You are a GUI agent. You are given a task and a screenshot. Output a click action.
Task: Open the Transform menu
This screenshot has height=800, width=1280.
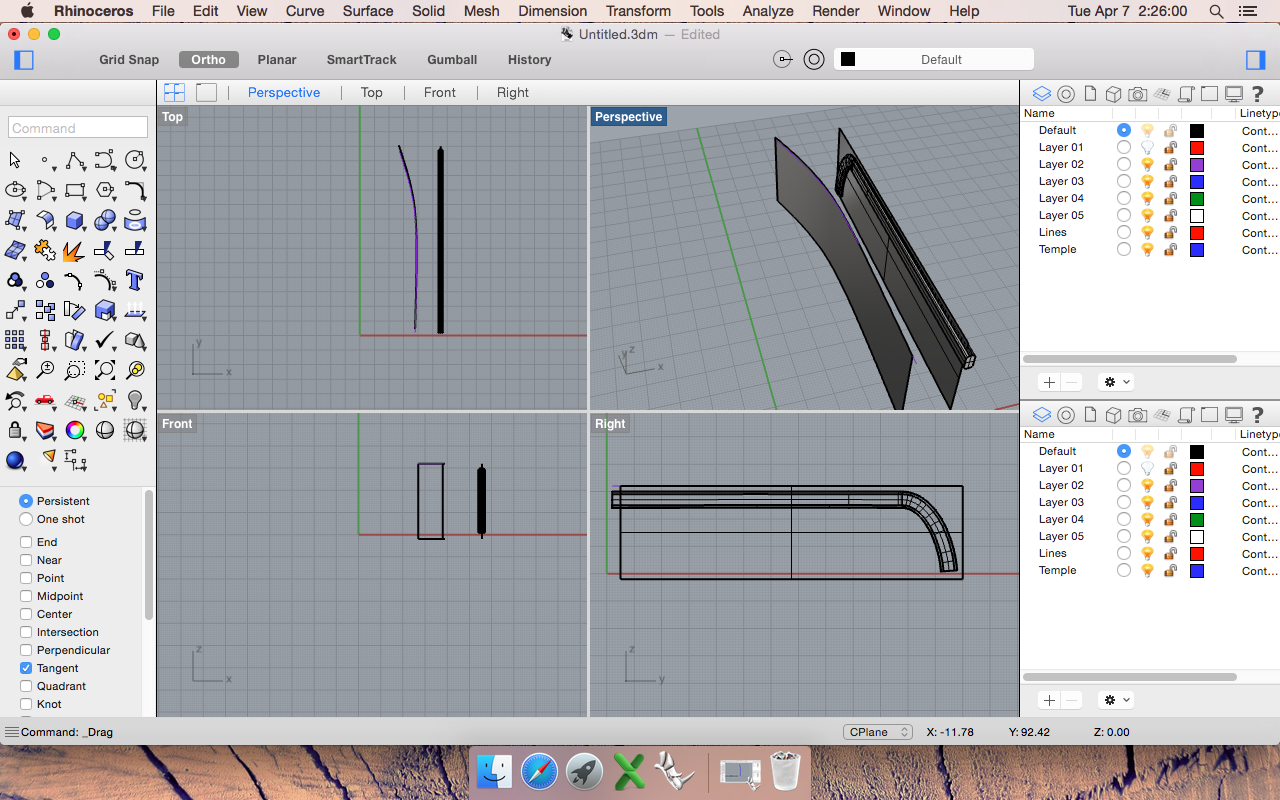(638, 11)
